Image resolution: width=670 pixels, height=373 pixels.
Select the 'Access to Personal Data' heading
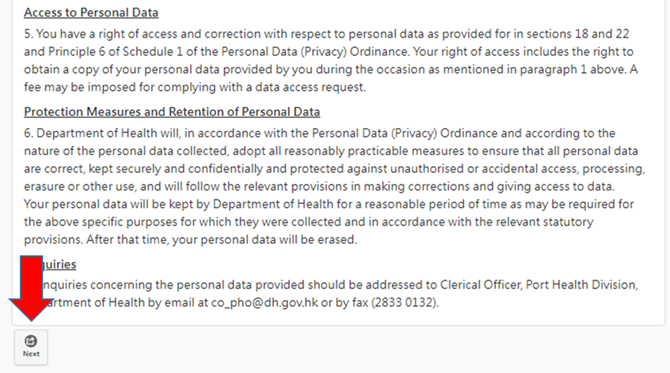(91, 12)
